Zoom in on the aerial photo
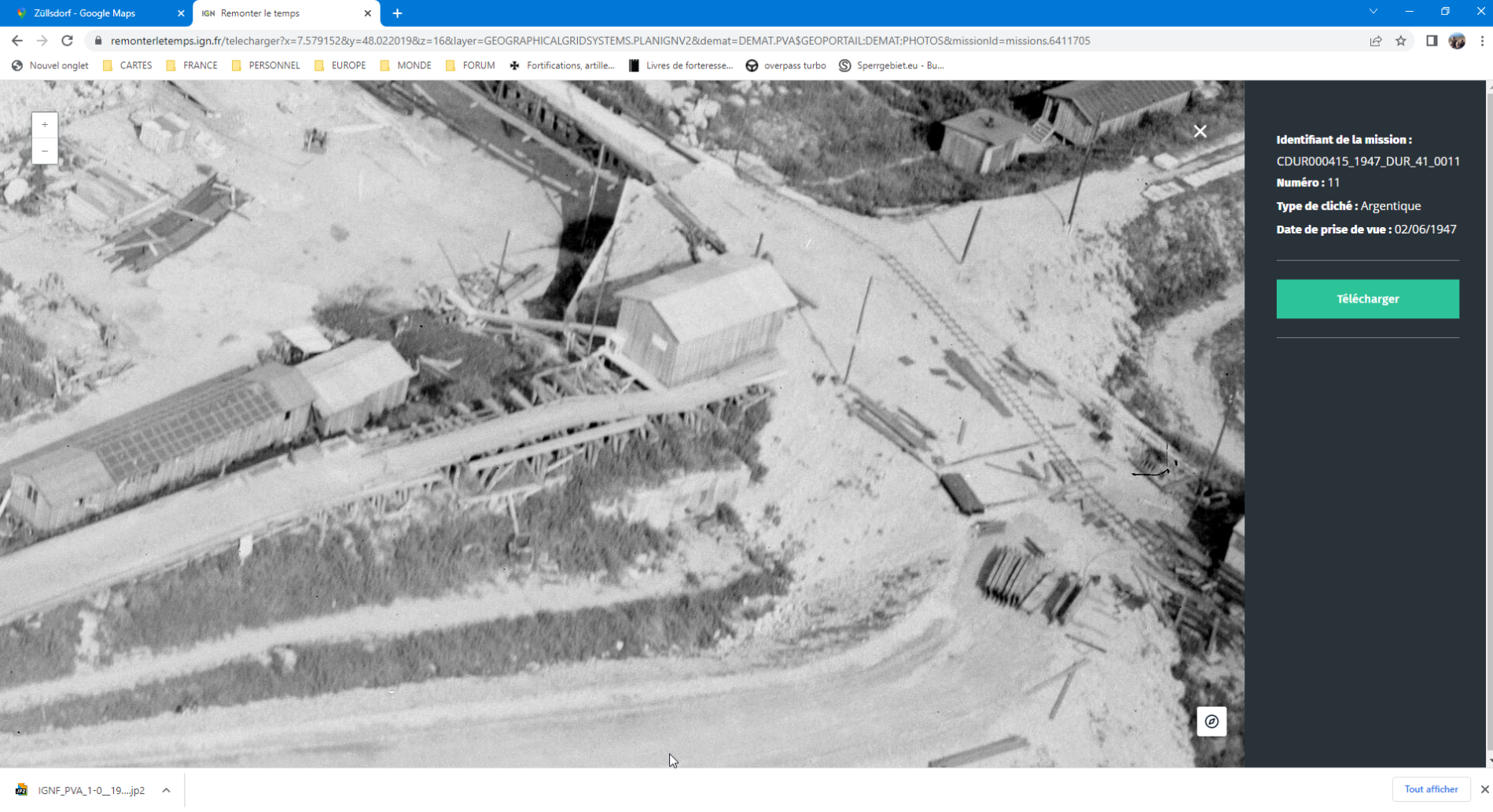 tap(45, 125)
